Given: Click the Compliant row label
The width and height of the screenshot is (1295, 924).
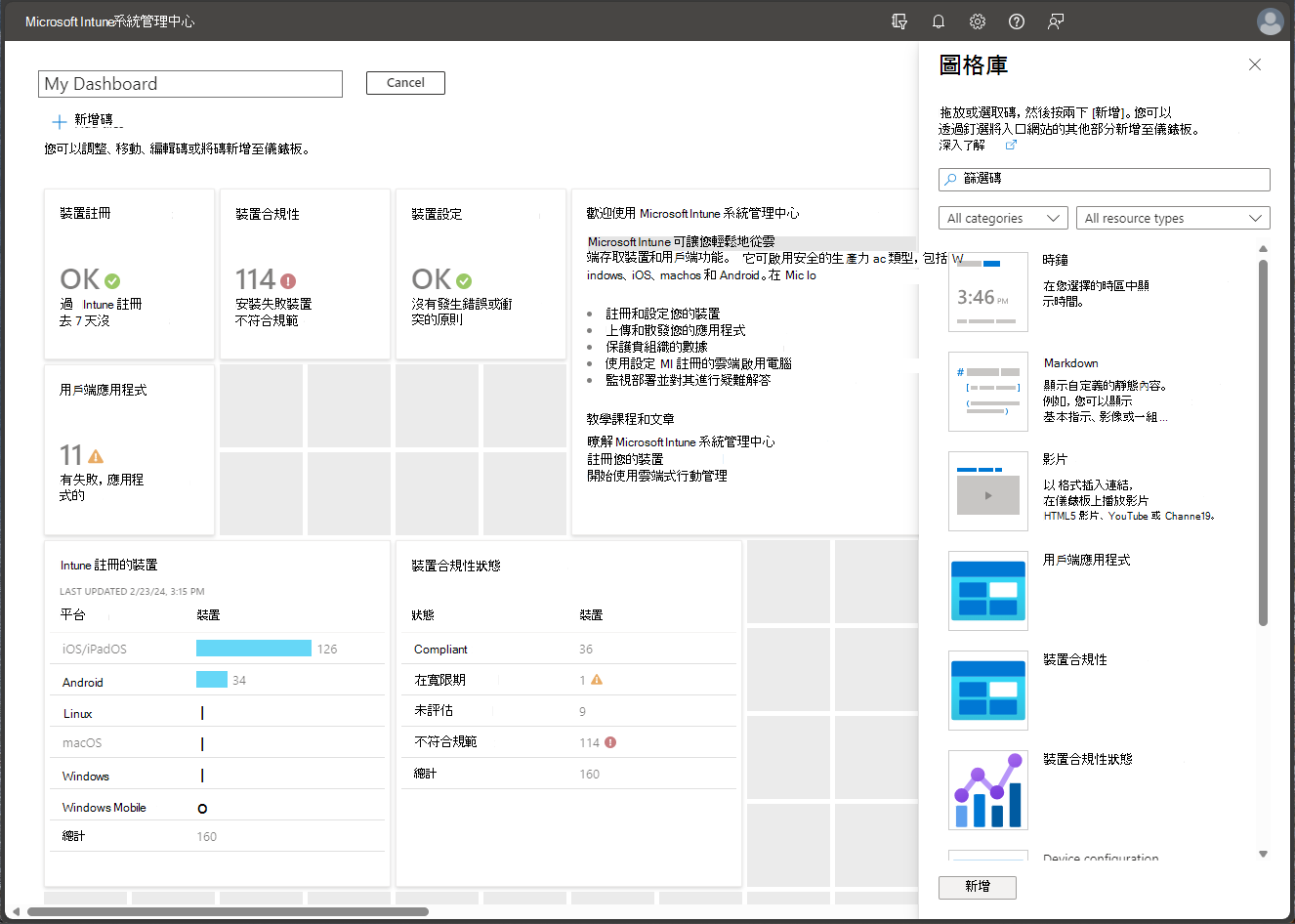Looking at the screenshot, I should click(x=440, y=650).
